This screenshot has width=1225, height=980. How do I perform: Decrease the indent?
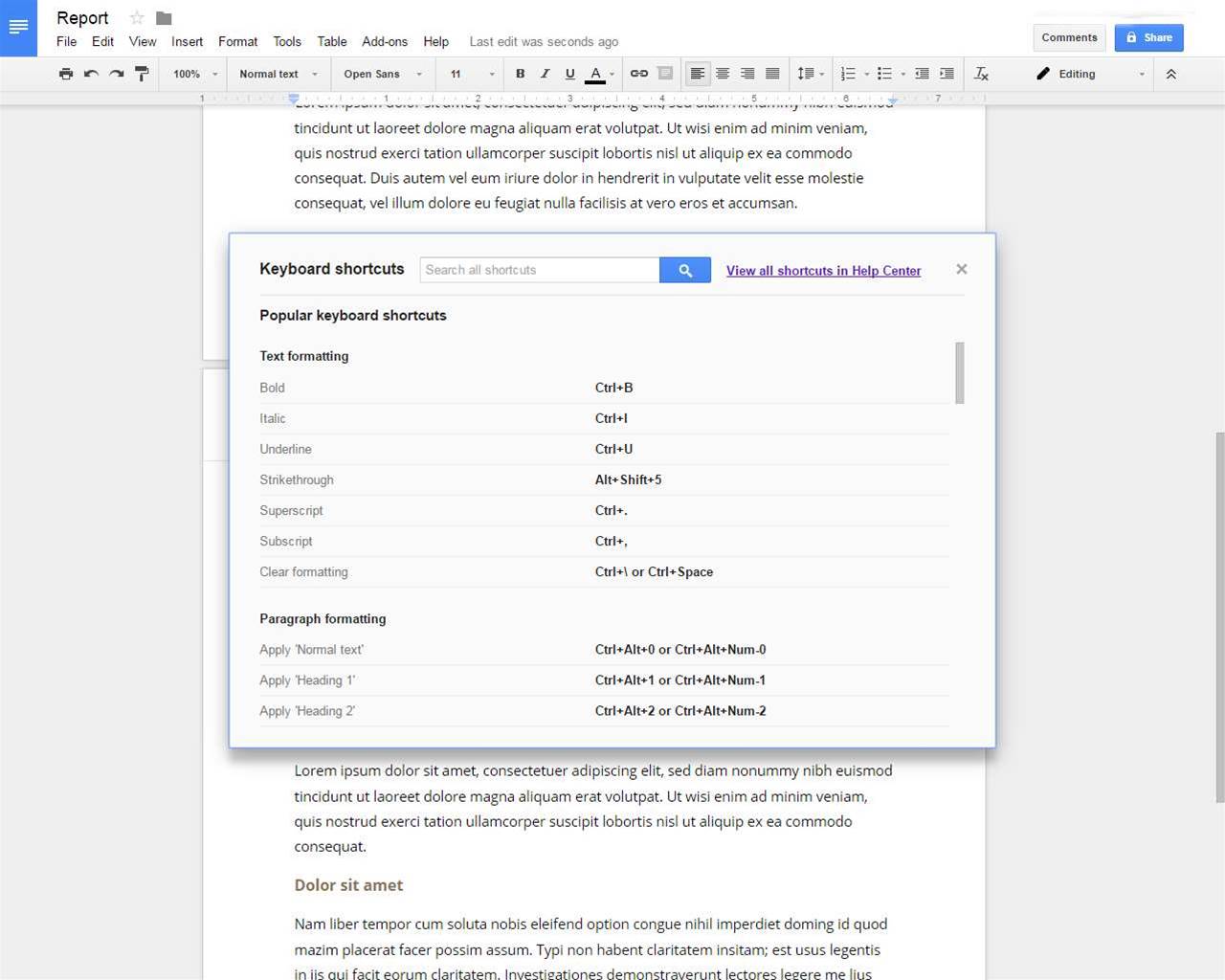pyautogui.click(x=922, y=74)
